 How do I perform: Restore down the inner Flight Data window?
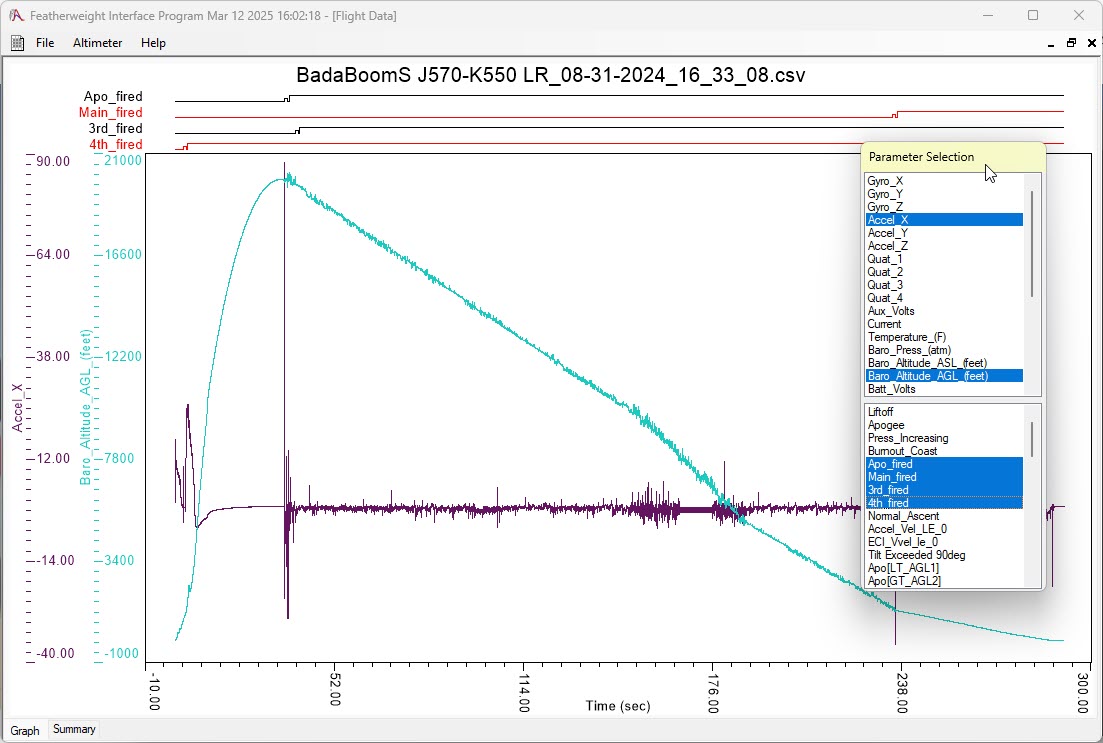pyautogui.click(x=1071, y=44)
